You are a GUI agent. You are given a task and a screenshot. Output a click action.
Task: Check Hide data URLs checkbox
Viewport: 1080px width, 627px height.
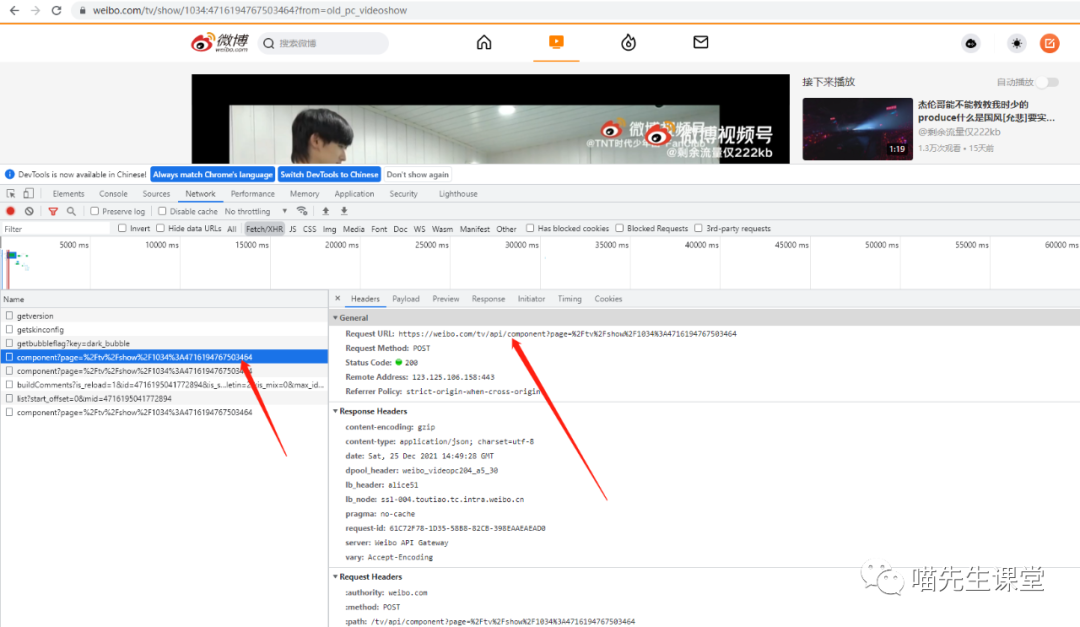point(160,228)
